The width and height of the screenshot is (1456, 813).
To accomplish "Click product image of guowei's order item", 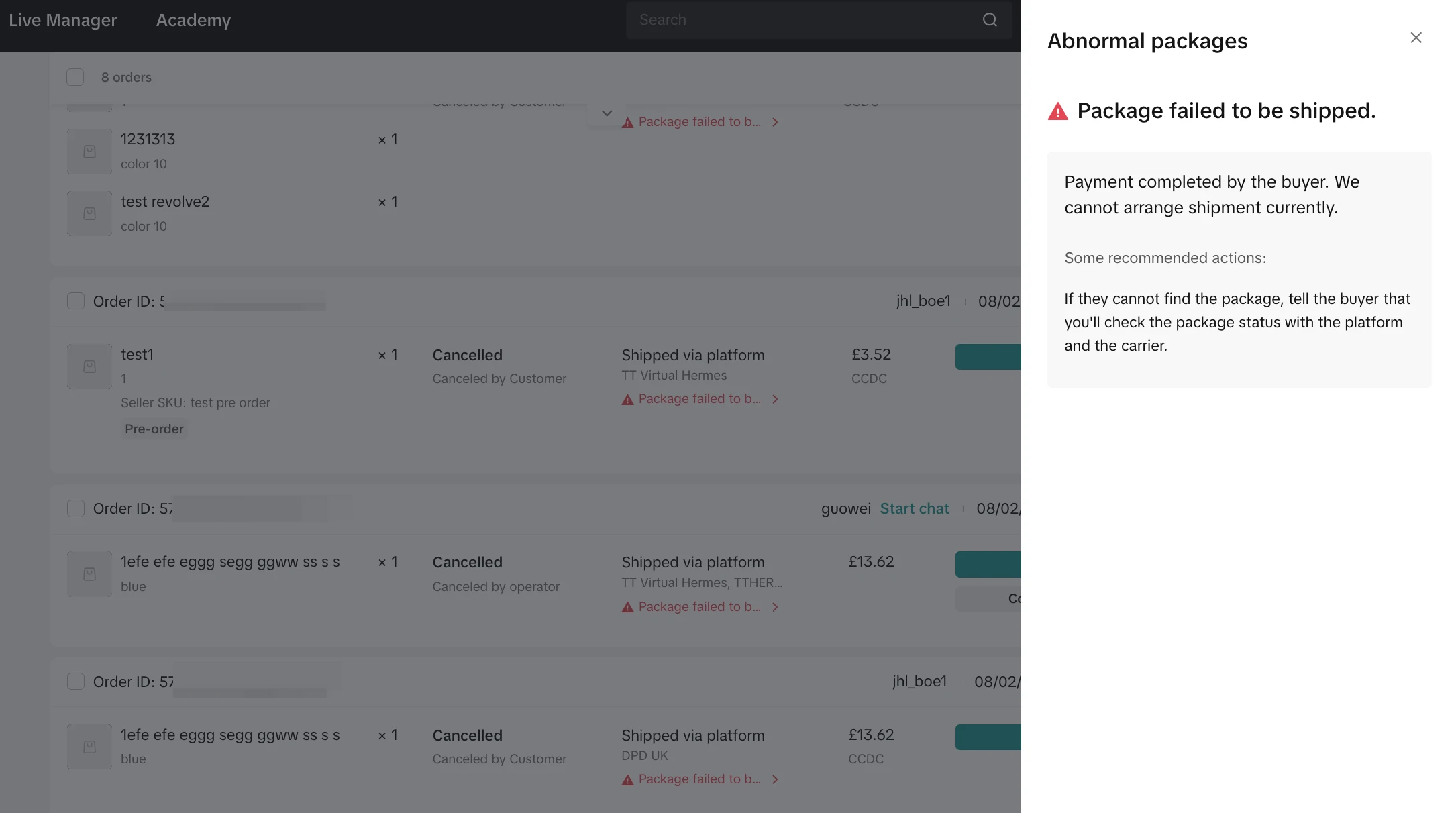I will click(89, 574).
